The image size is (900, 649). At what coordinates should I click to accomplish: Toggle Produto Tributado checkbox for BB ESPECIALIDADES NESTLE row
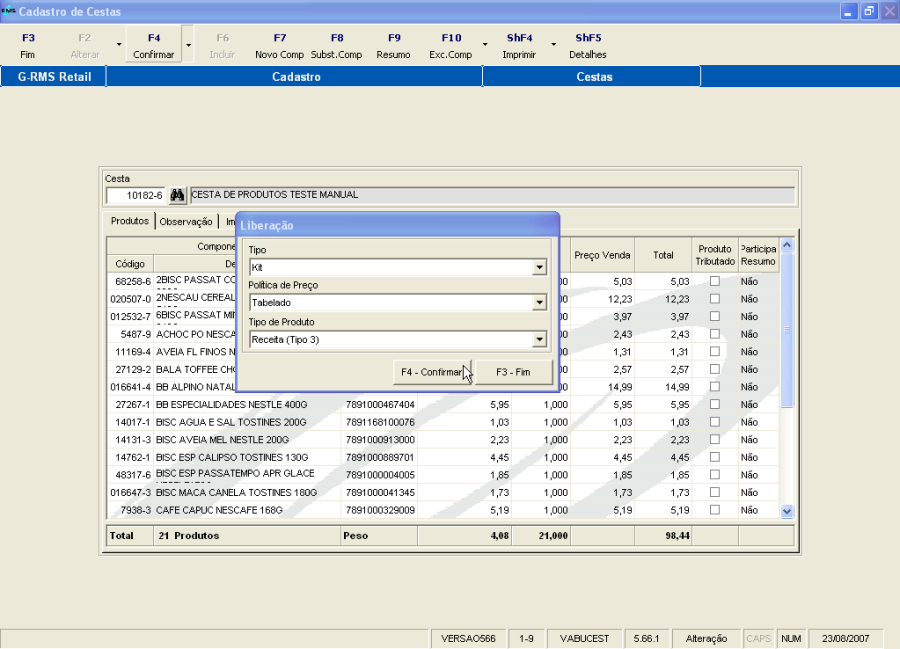pos(714,405)
